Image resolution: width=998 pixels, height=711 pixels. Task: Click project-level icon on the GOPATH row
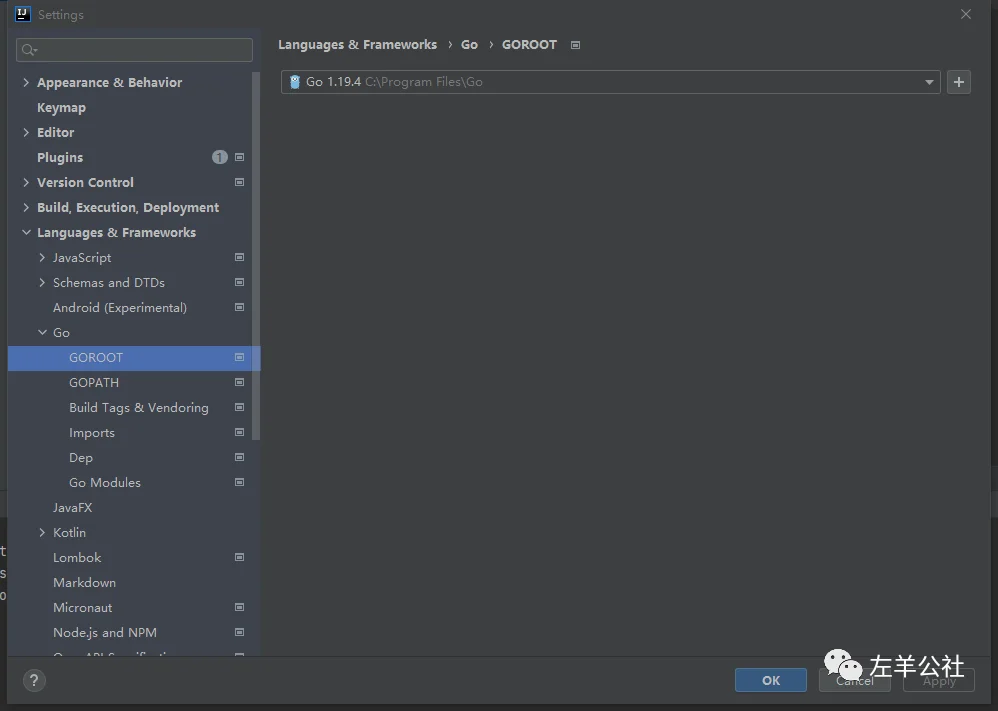click(239, 382)
